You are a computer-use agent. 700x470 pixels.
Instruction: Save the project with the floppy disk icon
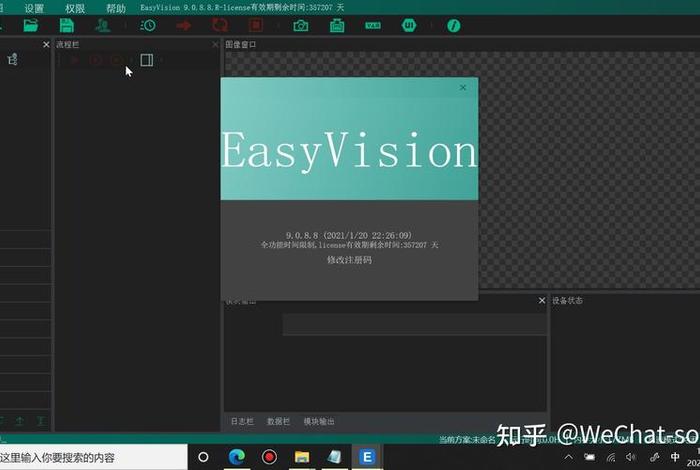67,25
